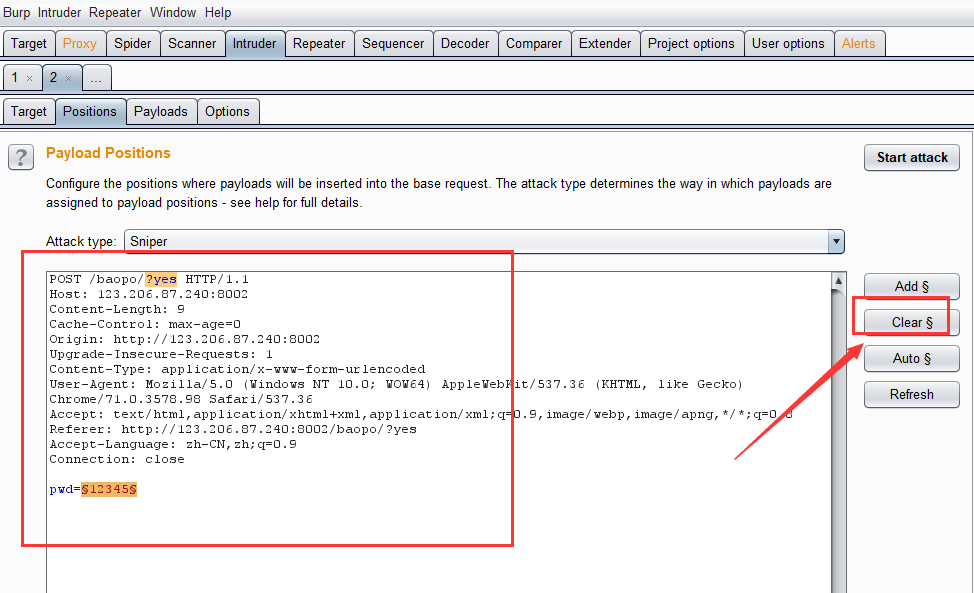
Task: Open the Decoder tab
Action: pyautogui.click(x=465, y=43)
